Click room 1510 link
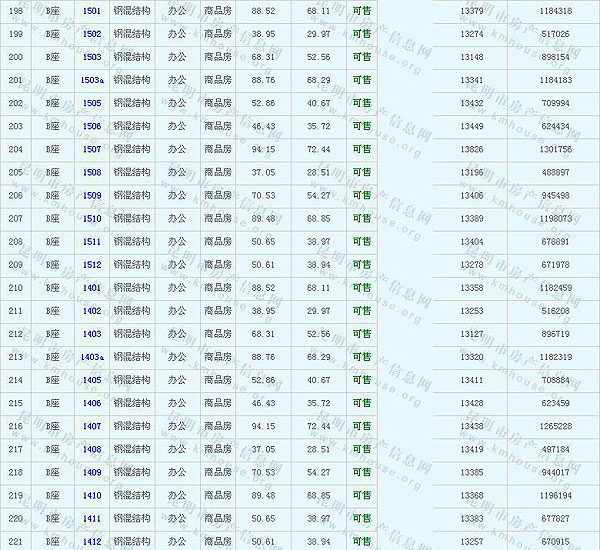The width and height of the screenshot is (600, 550). (x=92, y=219)
